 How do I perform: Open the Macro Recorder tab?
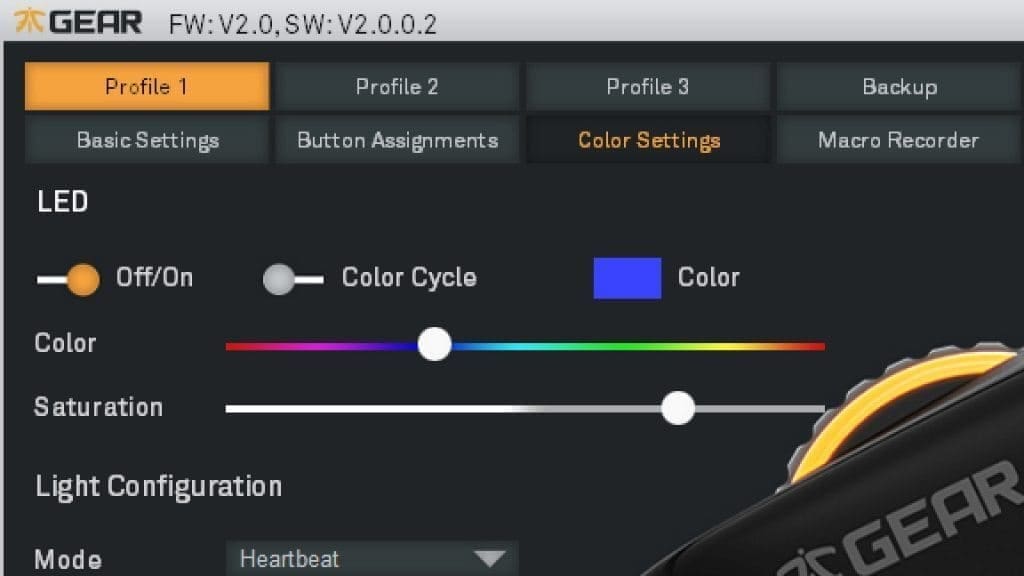[x=899, y=140]
